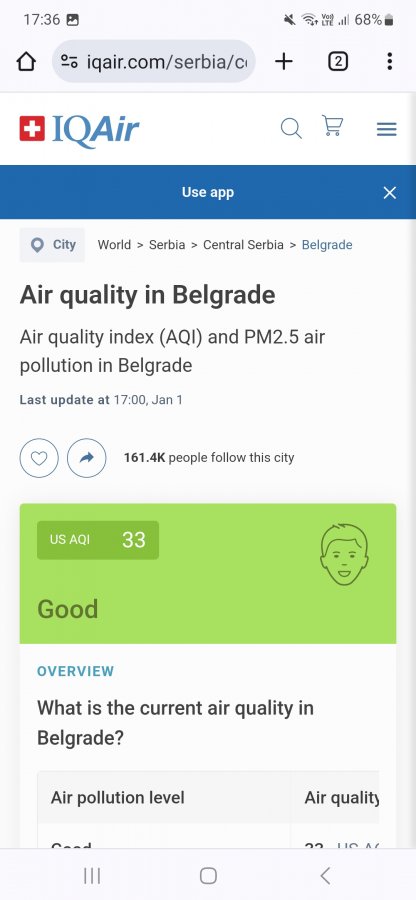The width and height of the screenshot is (416, 900).
Task: Tap the Use app banner
Action: (x=208, y=192)
